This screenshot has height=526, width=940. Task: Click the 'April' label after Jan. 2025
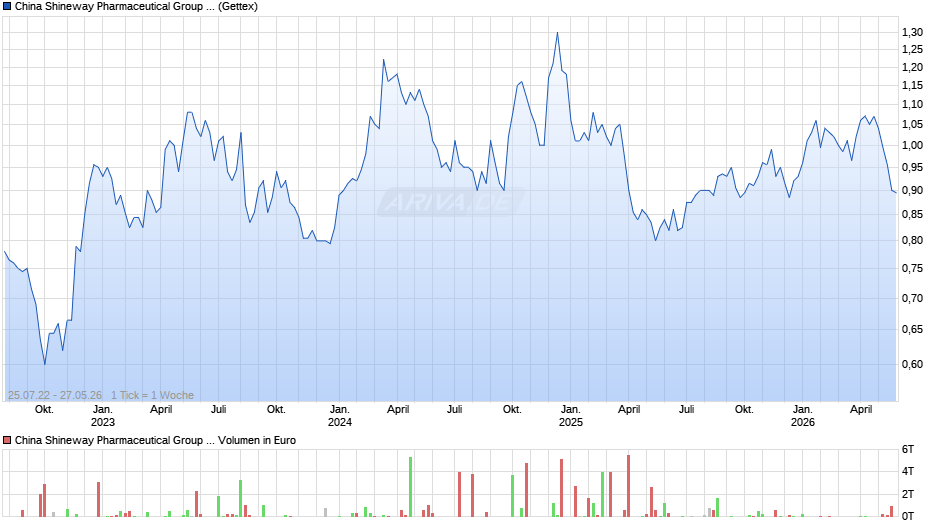pos(629,410)
